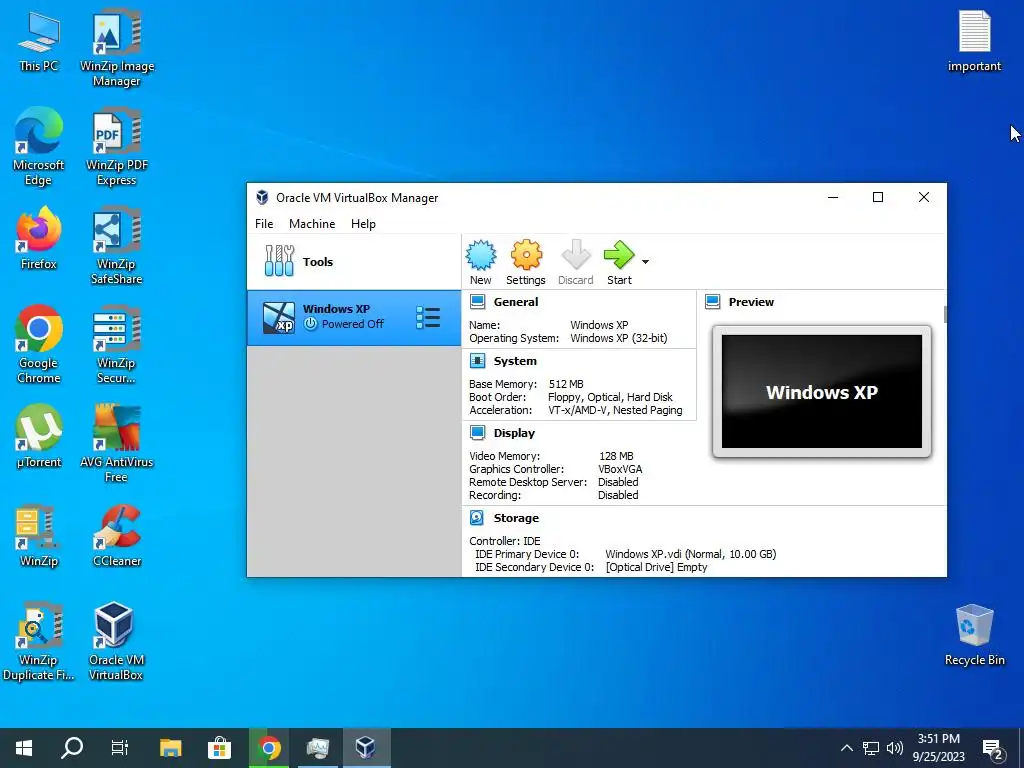Open Microsoft Store from taskbar
The image size is (1024, 768).
[219, 748]
